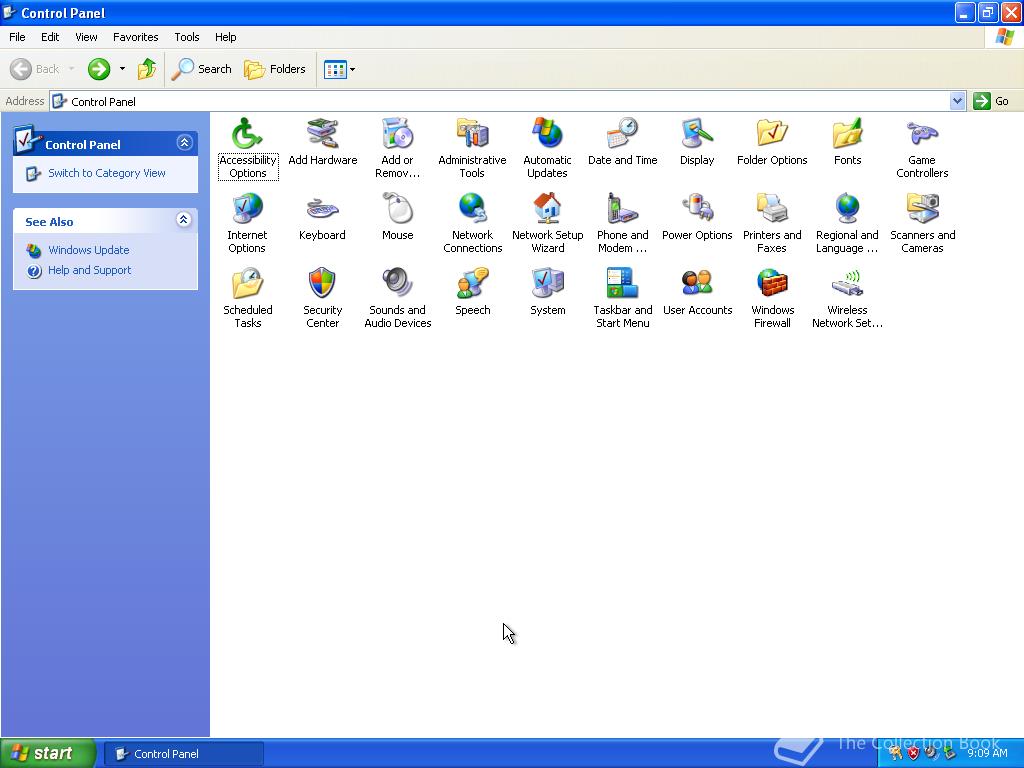Select the Windows Firewall icon
Viewport: 1024px width, 768px height.
tap(772, 284)
